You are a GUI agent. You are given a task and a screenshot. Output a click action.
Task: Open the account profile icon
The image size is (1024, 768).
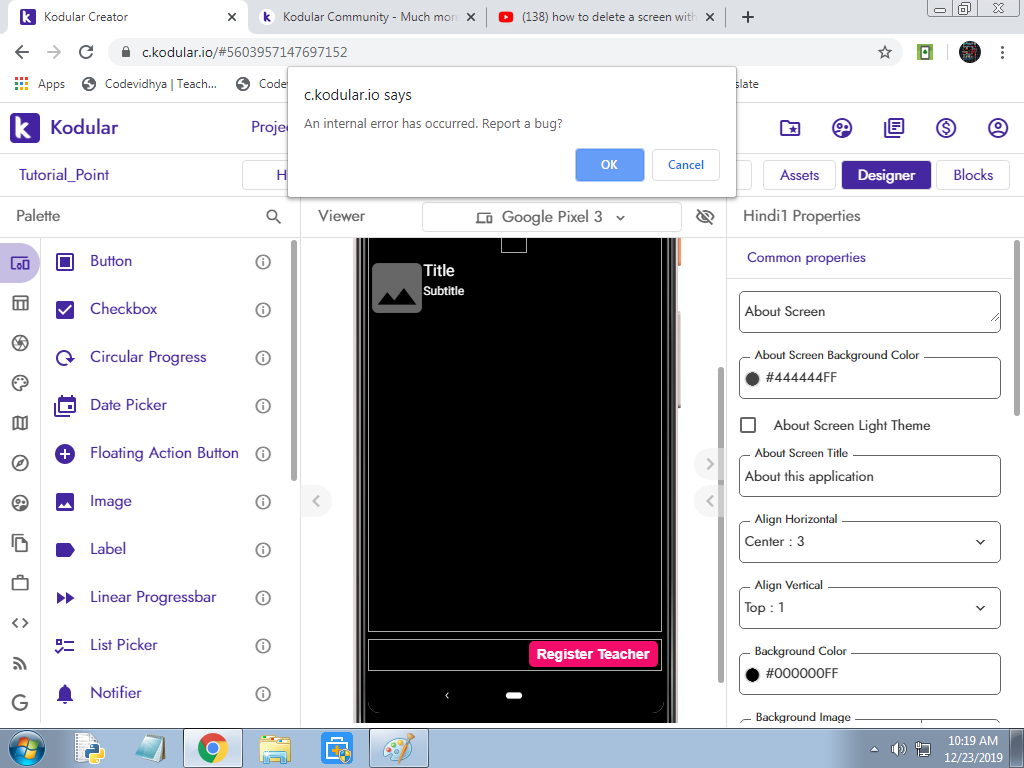pyautogui.click(x=998, y=128)
